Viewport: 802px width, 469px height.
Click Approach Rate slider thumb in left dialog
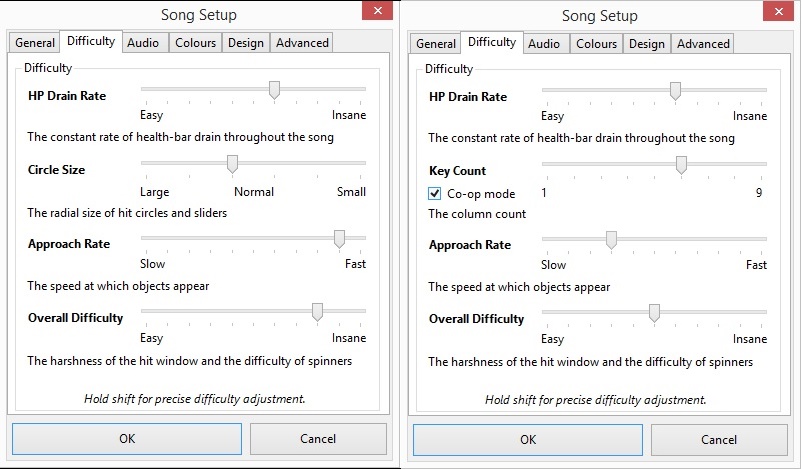click(339, 238)
